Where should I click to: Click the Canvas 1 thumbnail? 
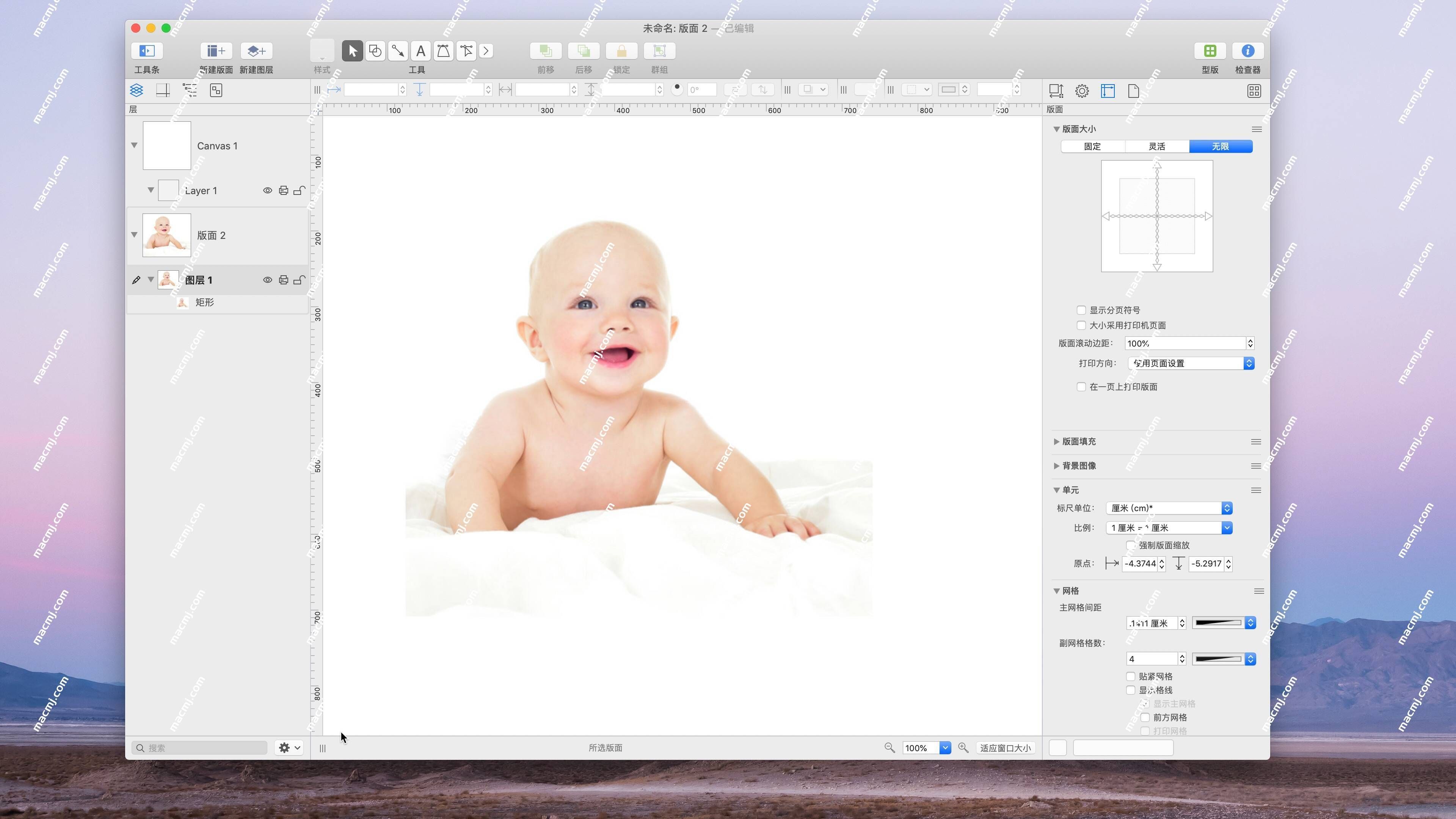(167, 145)
